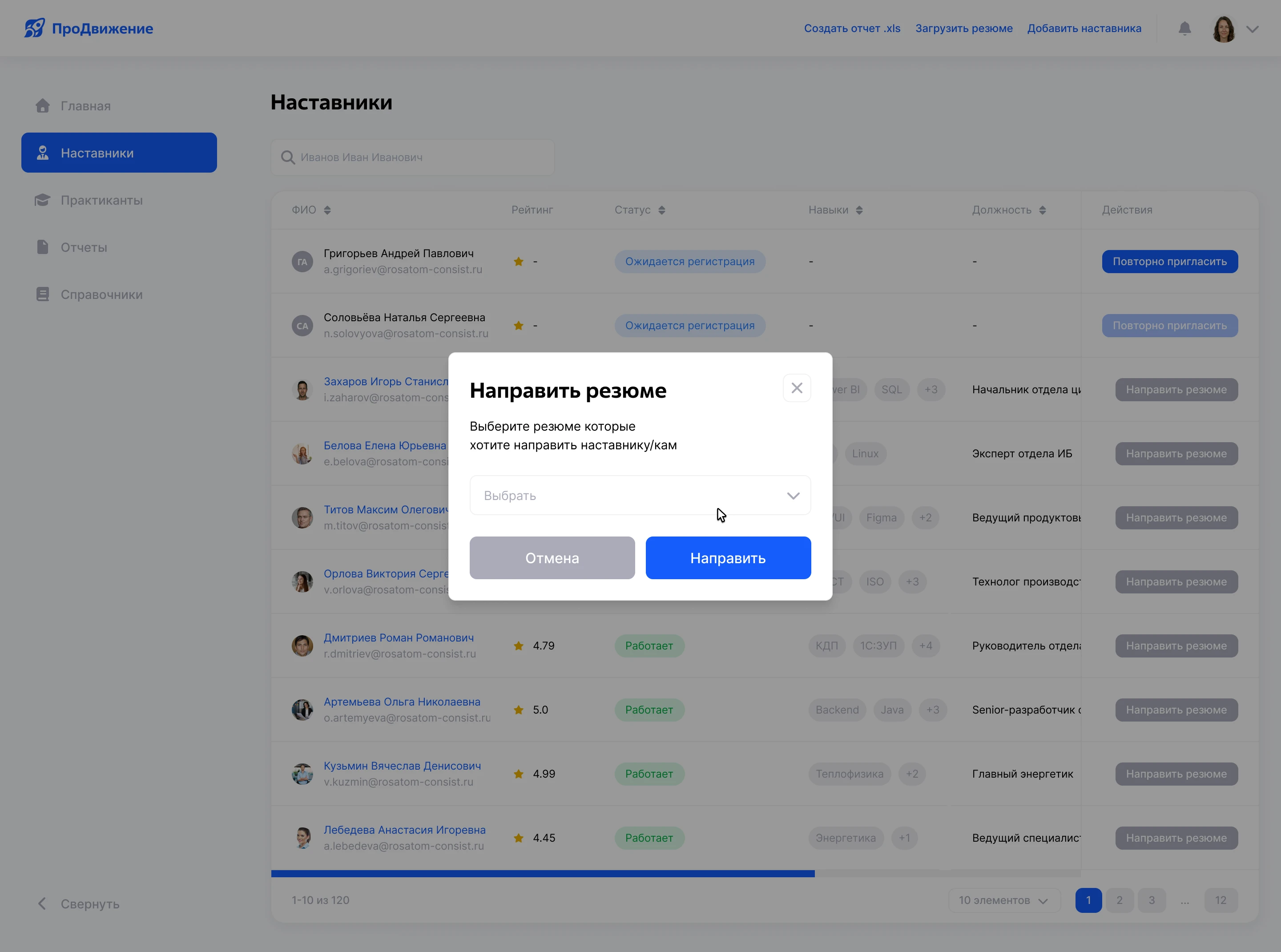Sort table by ФИО column arrows

pos(327,210)
